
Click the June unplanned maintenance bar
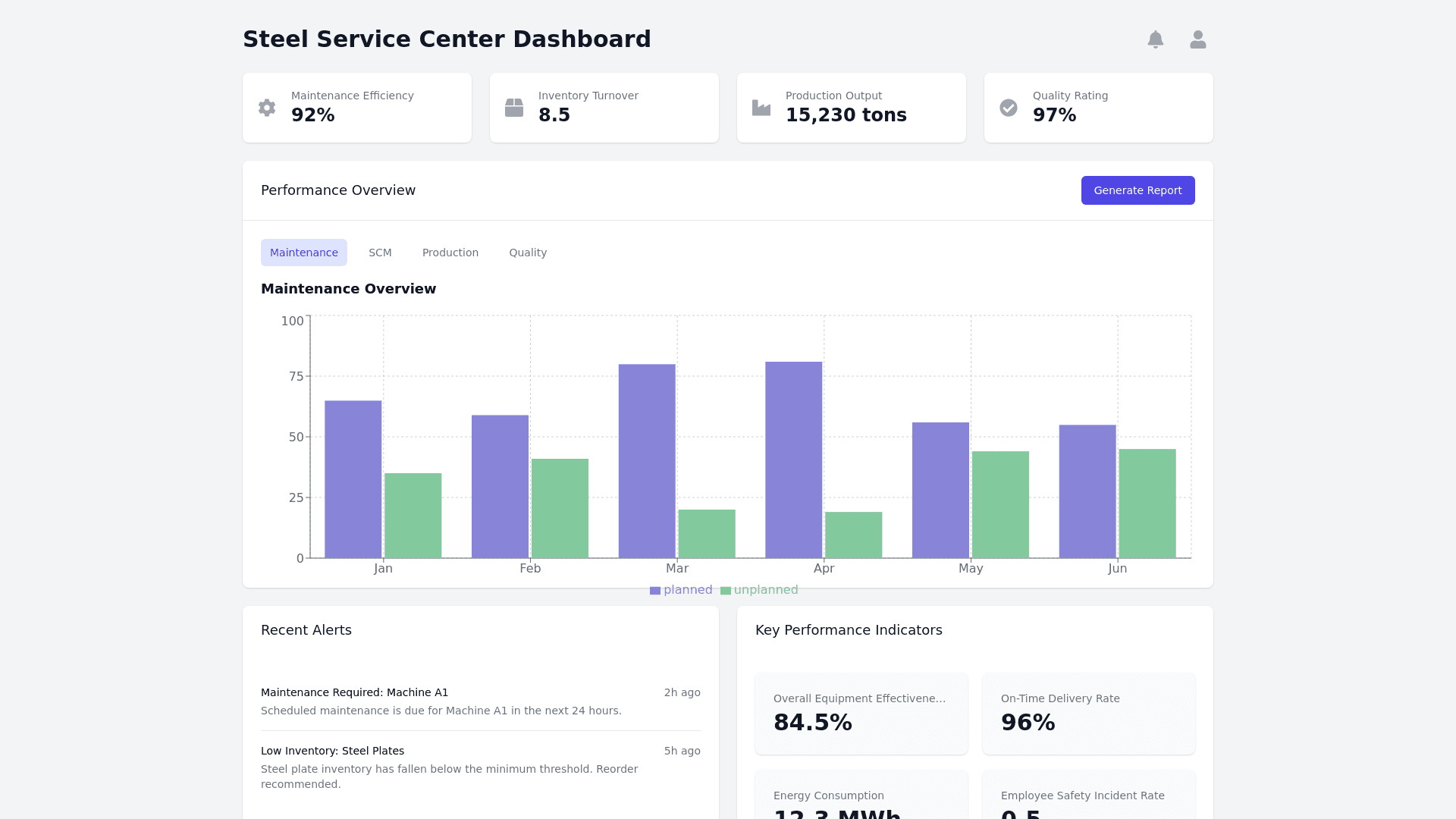click(1147, 504)
